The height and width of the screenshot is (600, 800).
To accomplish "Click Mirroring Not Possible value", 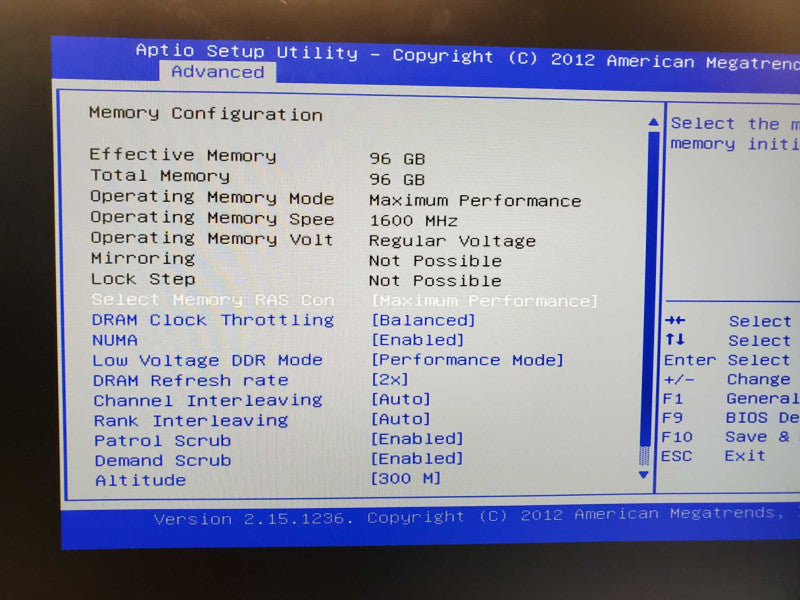I will pos(435,261).
